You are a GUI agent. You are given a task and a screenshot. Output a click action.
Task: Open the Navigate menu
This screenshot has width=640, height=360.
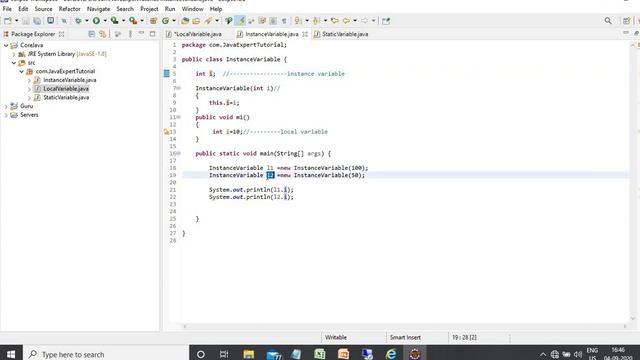[x=98, y=9]
